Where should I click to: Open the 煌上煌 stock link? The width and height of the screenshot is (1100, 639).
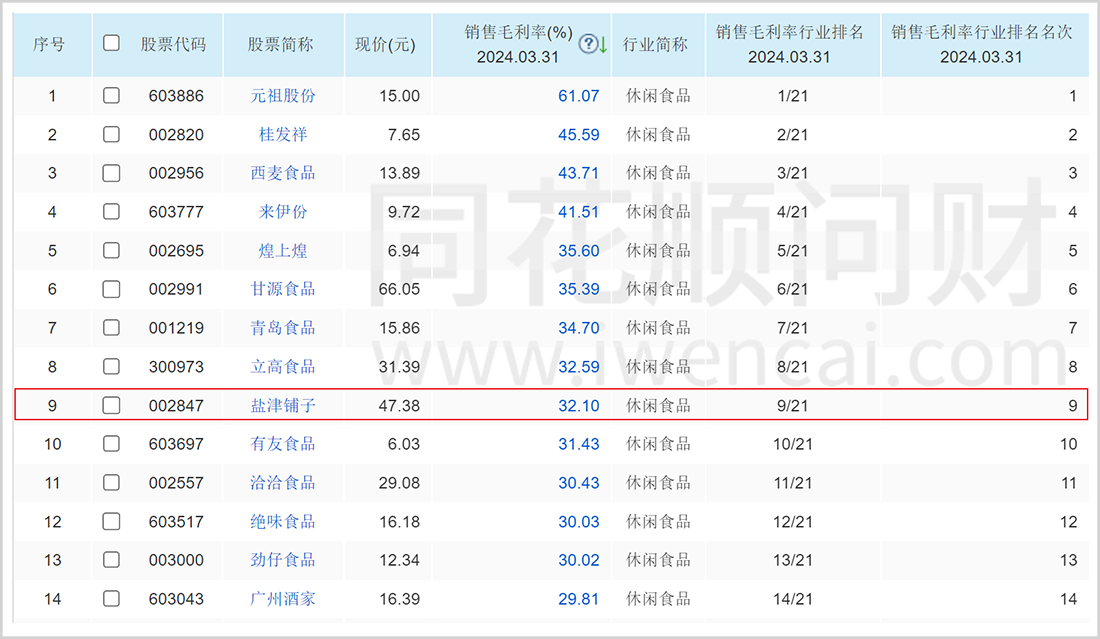pos(283,250)
